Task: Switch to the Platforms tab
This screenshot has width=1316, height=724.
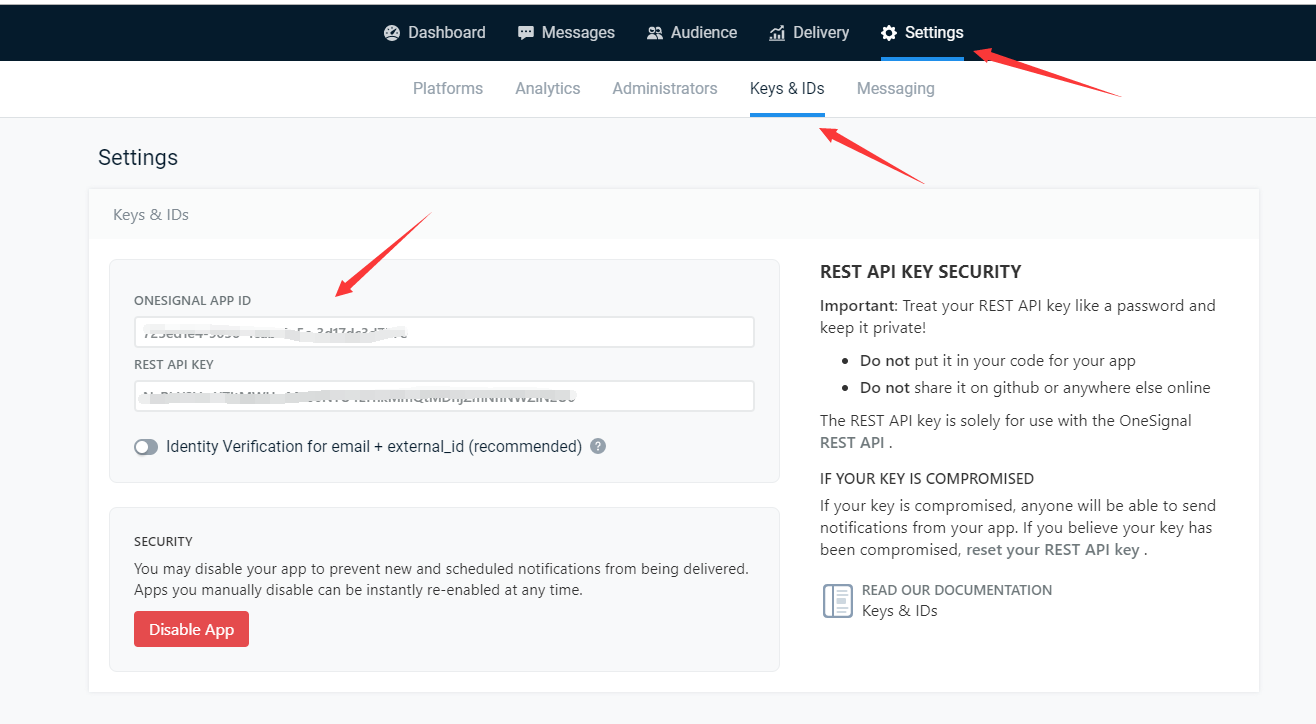Action: tap(448, 89)
